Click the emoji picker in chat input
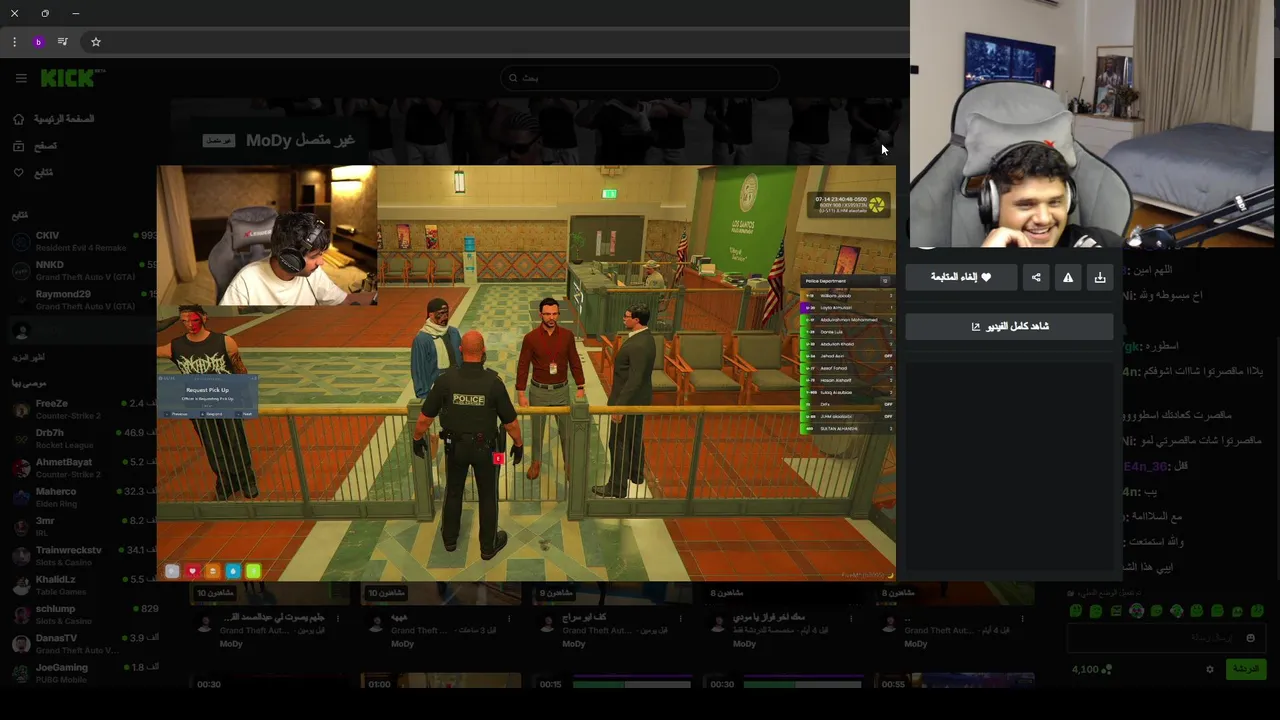This screenshot has height=720, width=1280. (1250, 638)
